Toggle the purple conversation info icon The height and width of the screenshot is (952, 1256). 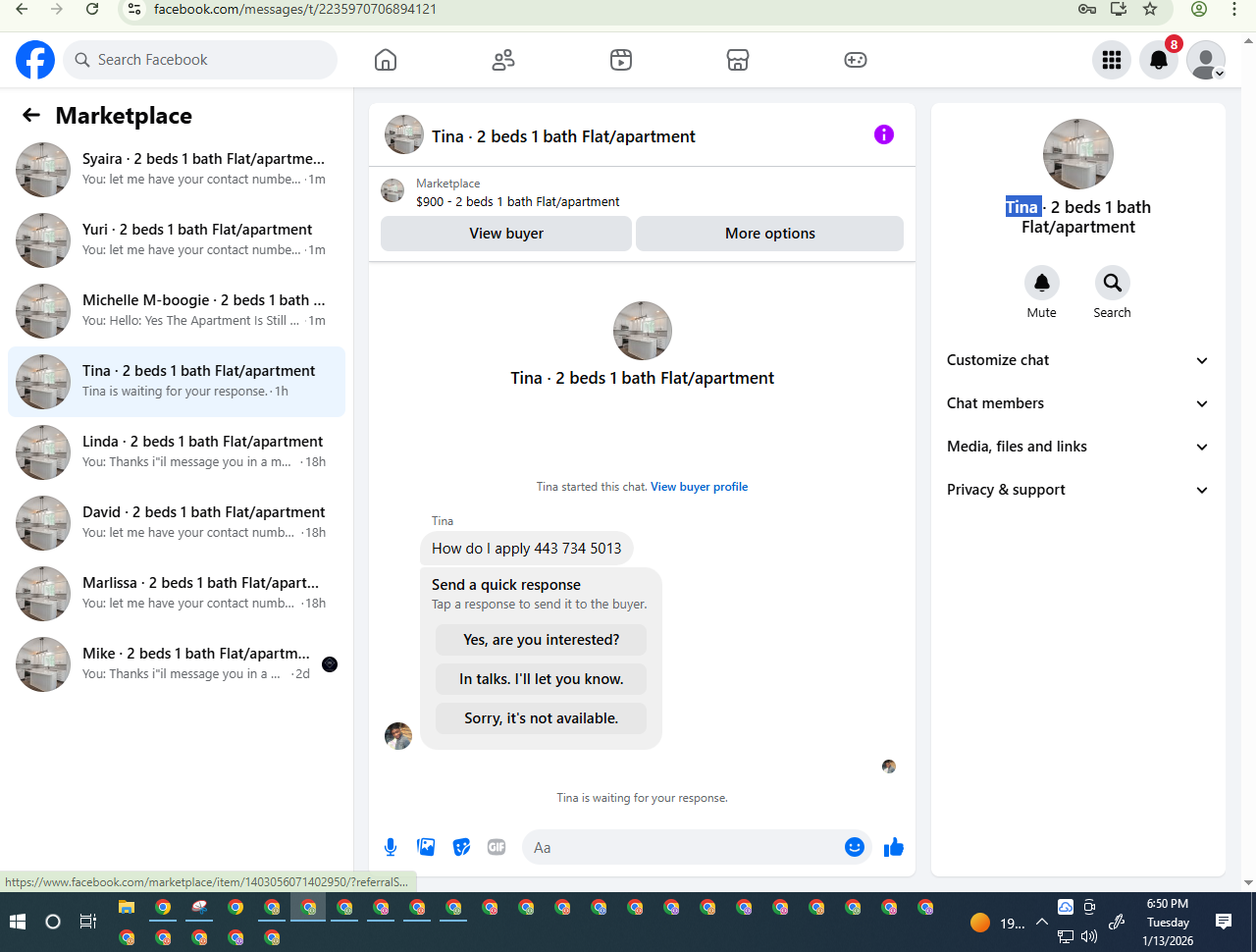click(884, 134)
